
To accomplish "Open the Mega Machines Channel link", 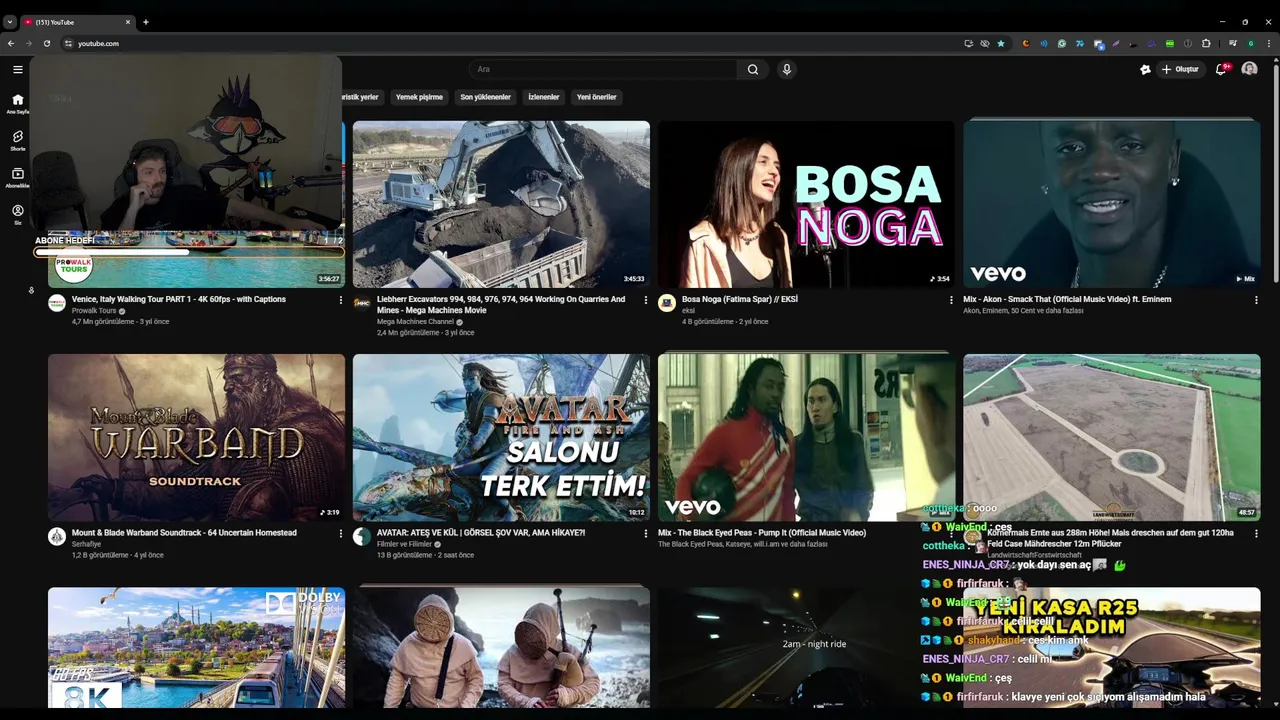I will pos(415,322).
